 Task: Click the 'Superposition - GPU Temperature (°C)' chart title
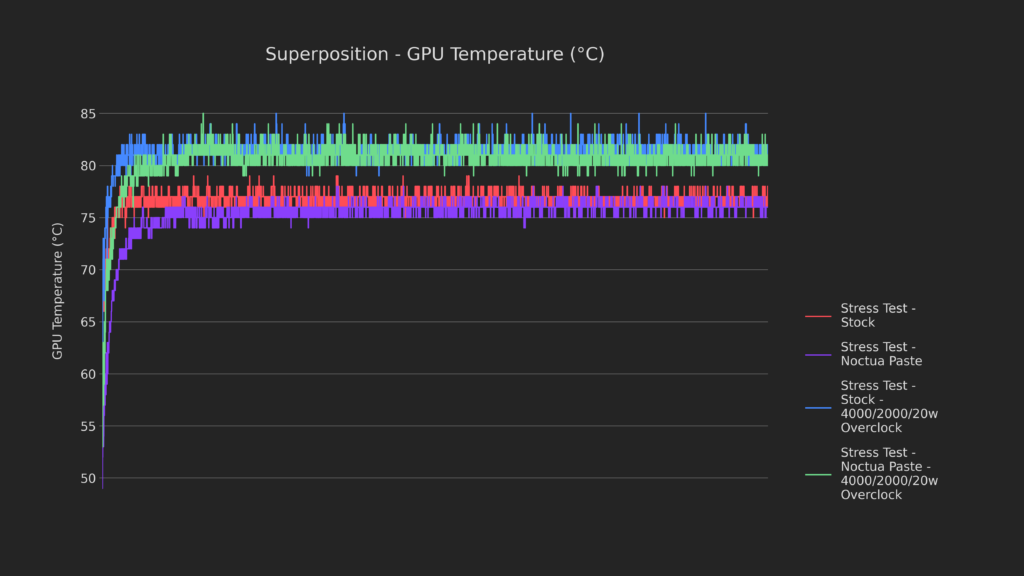coord(434,54)
